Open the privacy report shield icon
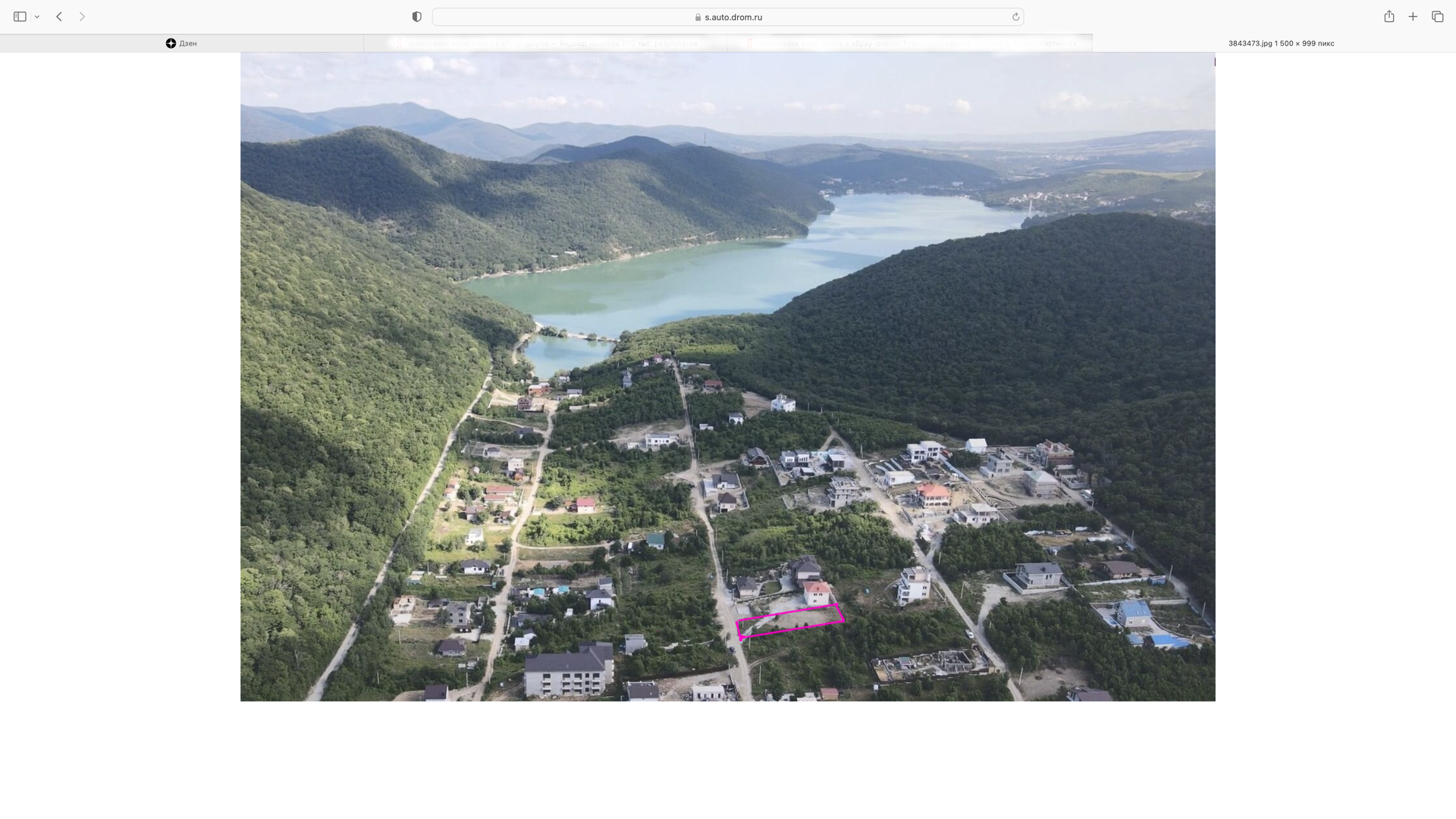Viewport: 1456px width, 819px height. (x=416, y=17)
